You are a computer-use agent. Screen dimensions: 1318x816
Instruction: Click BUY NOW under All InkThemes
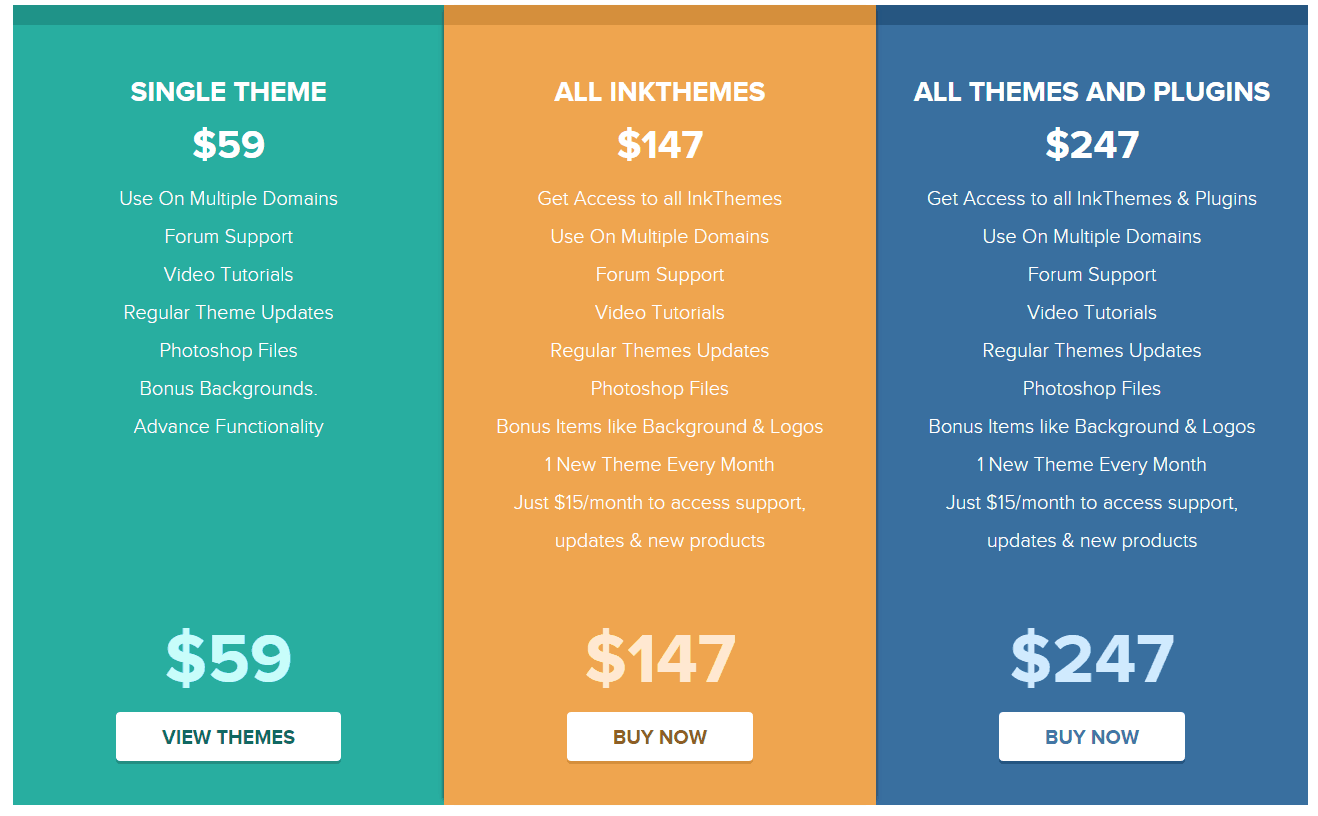660,737
